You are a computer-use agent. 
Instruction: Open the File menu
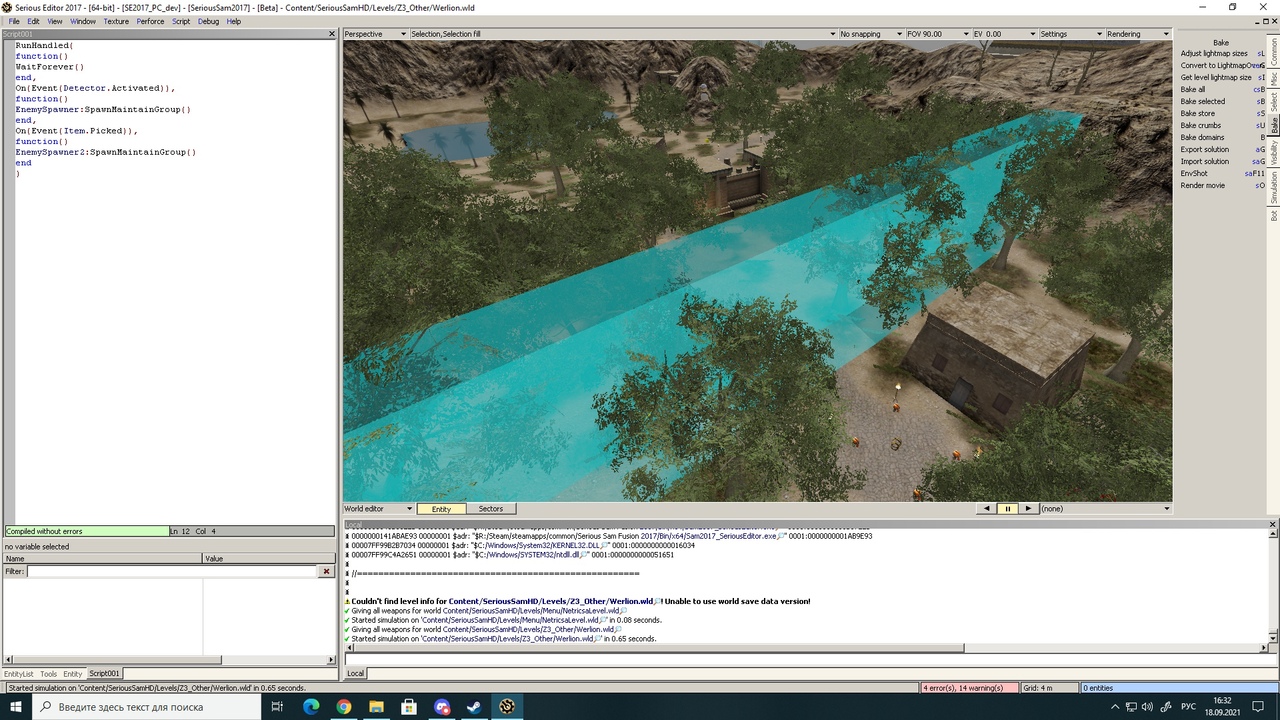coord(14,21)
